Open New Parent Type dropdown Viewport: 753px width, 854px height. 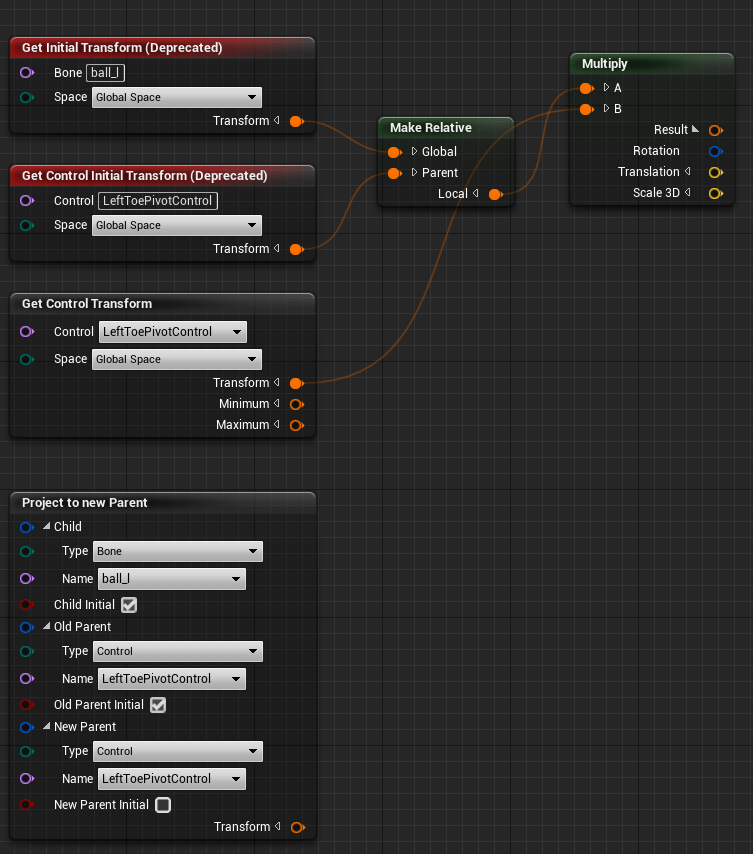tap(178, 752)
